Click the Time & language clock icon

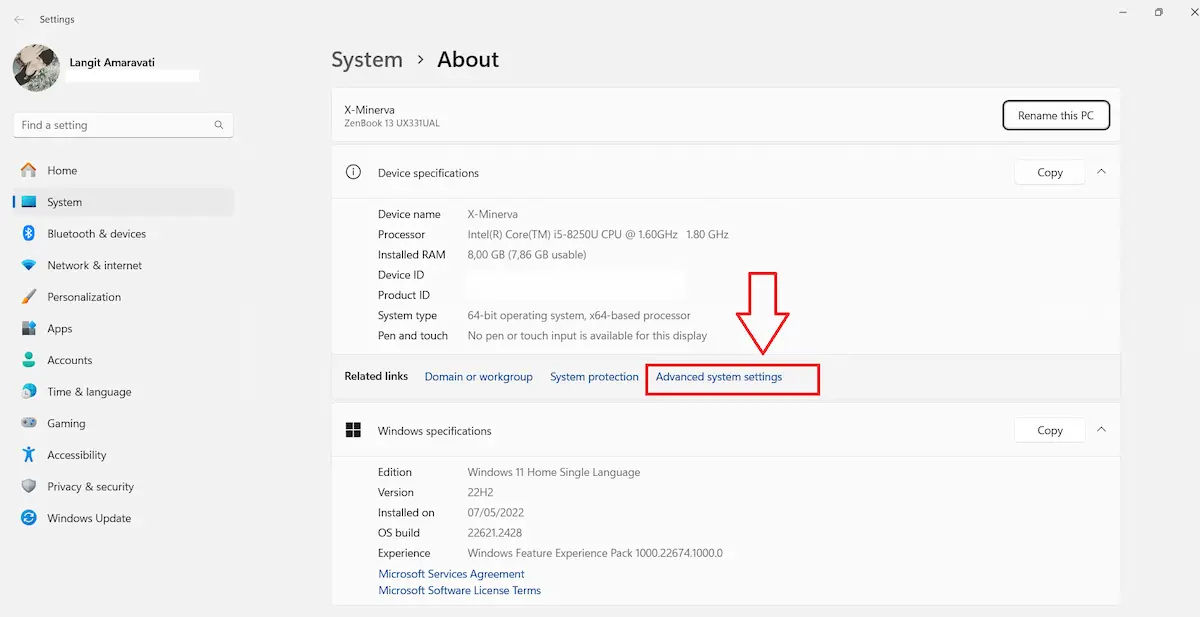[x=28, y=392]
